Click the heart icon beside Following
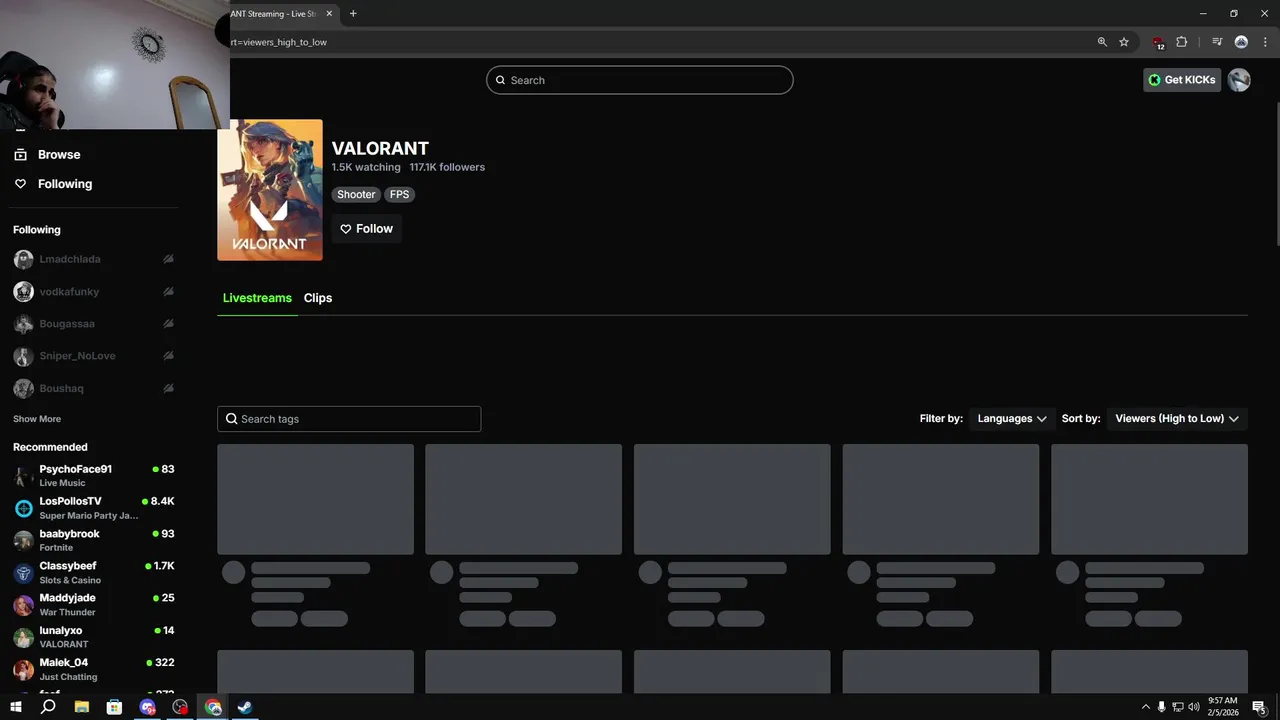The height and width of the screenshot is (720, 1280). pos(20,184)
